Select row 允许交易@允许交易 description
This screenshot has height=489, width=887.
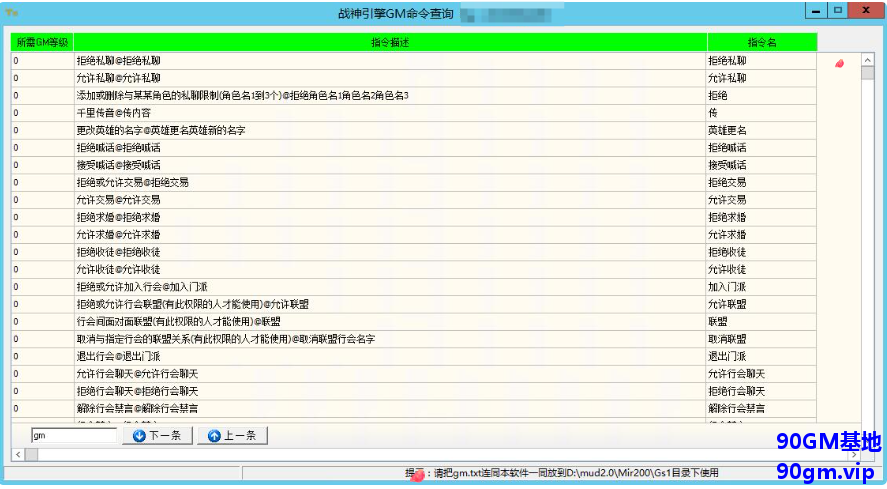point(390,200)
